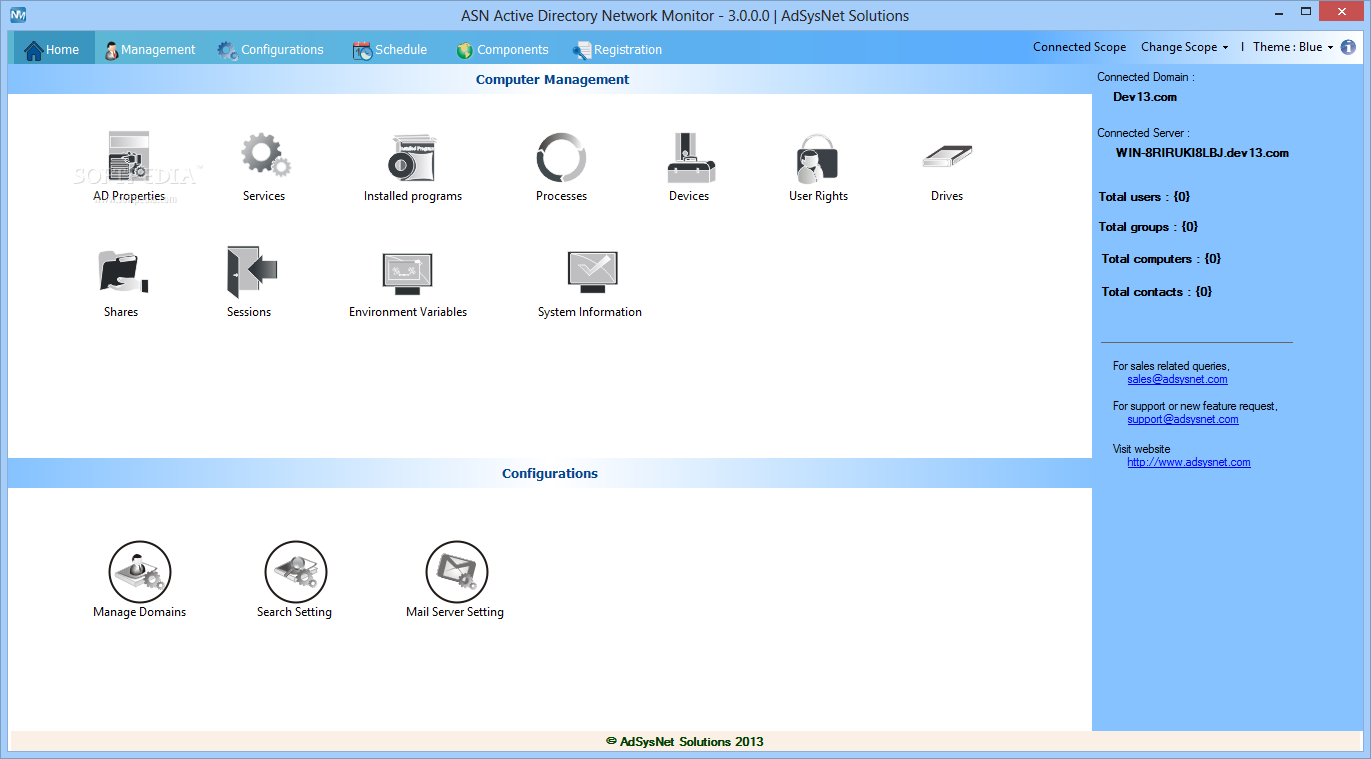Click the Services text label
Viewport: 1371px width, 759px height.
[264, 196]
